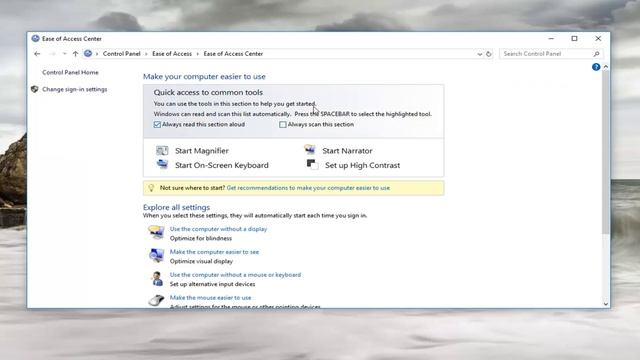Click the Start Narrator icon
The width and height of the screenshot is (640, 360).
310,149
